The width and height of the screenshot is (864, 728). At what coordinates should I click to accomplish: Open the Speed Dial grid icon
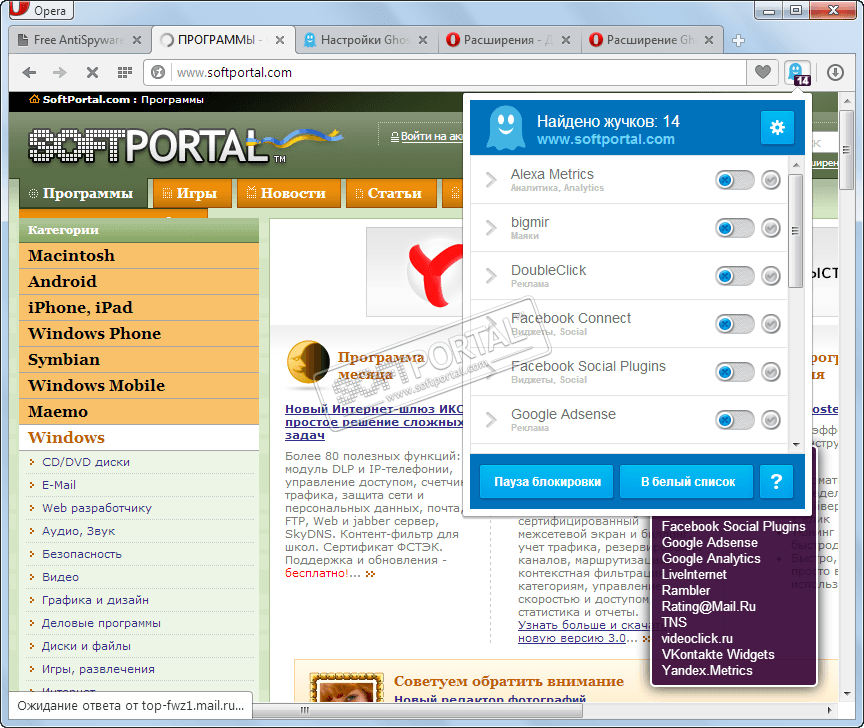tap(125, 72)
